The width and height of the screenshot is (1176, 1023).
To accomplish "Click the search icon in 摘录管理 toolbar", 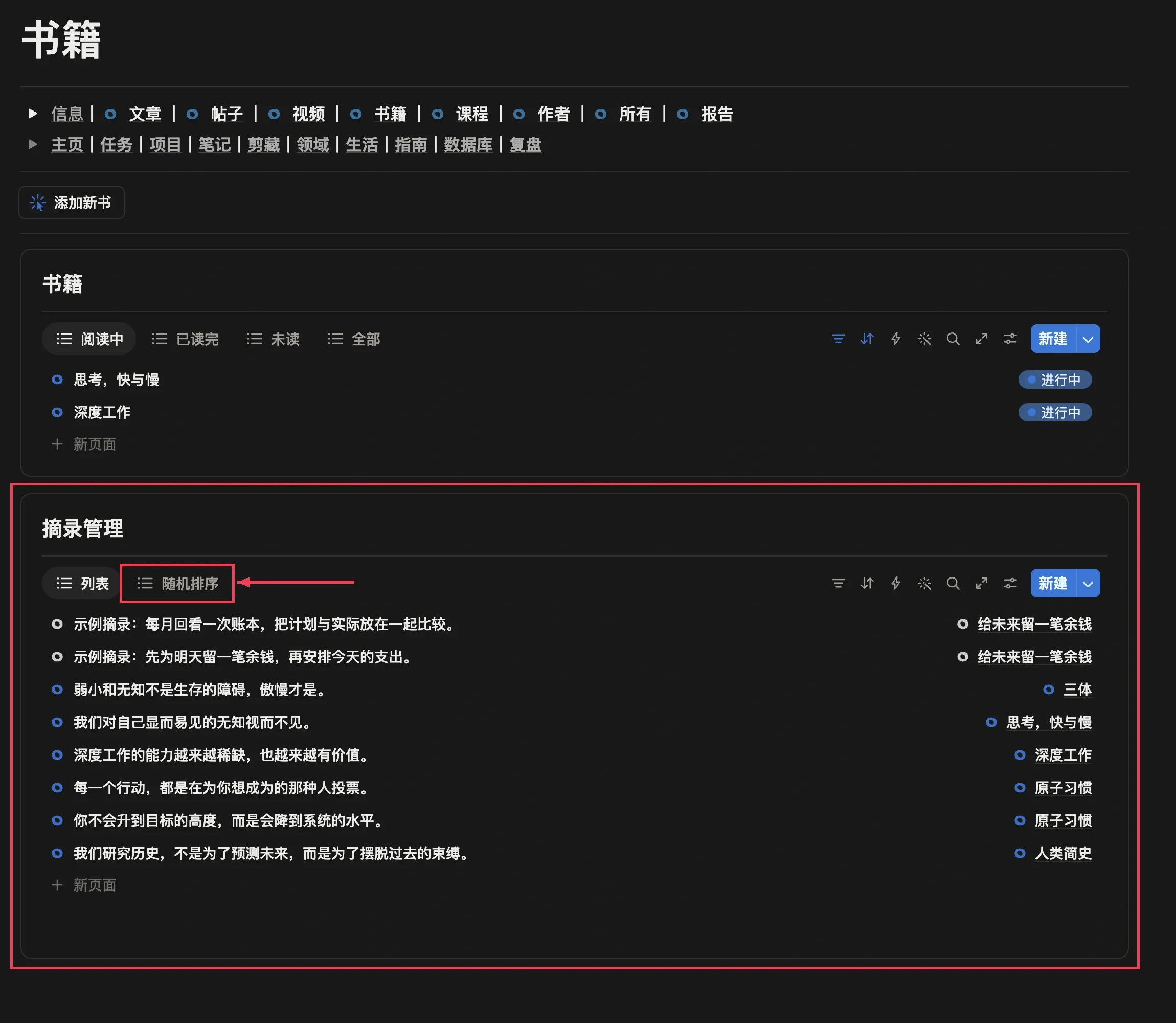I will click(953, 584).
